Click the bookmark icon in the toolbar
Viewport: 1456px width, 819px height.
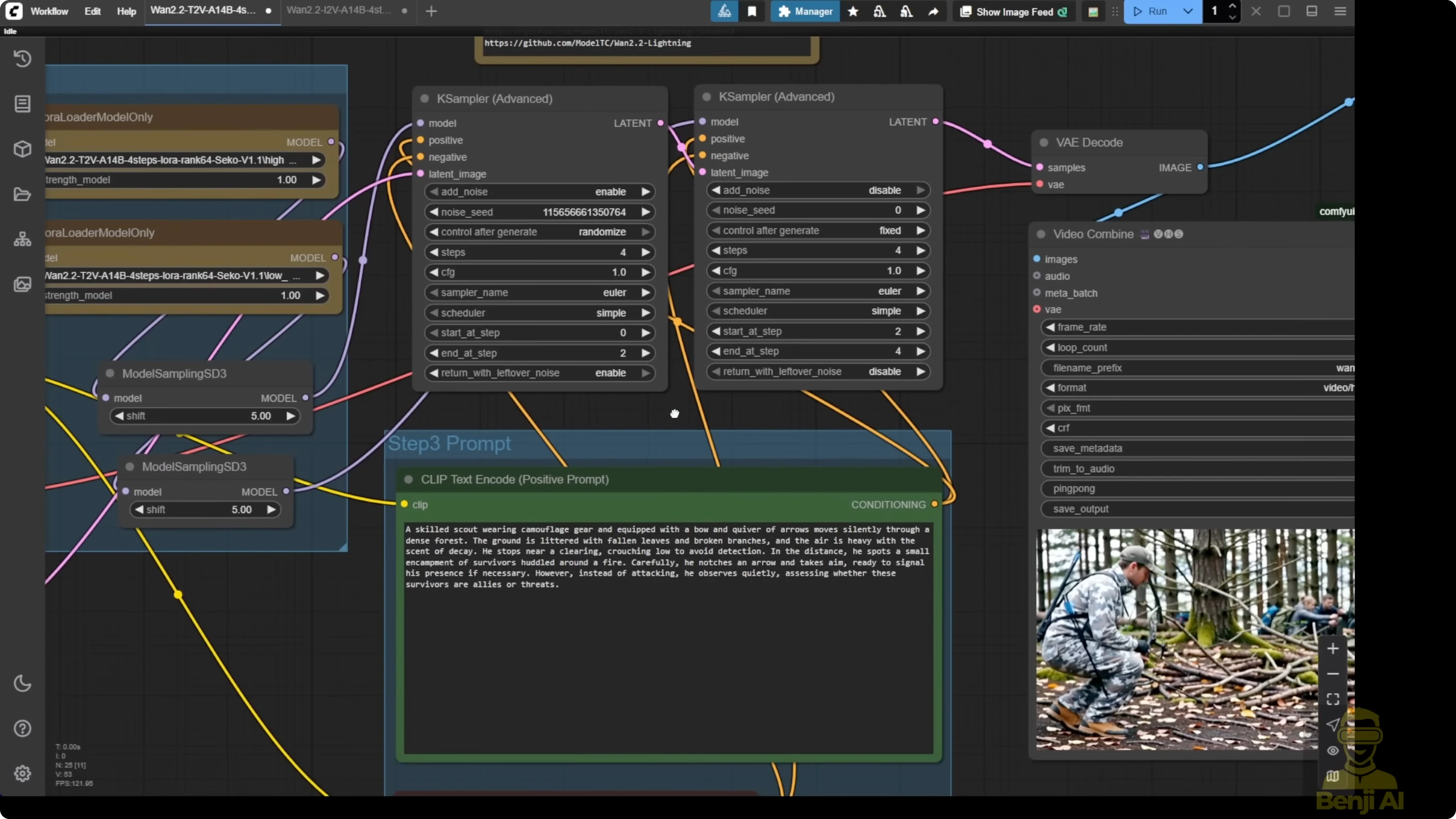click(x=752, y=11)
